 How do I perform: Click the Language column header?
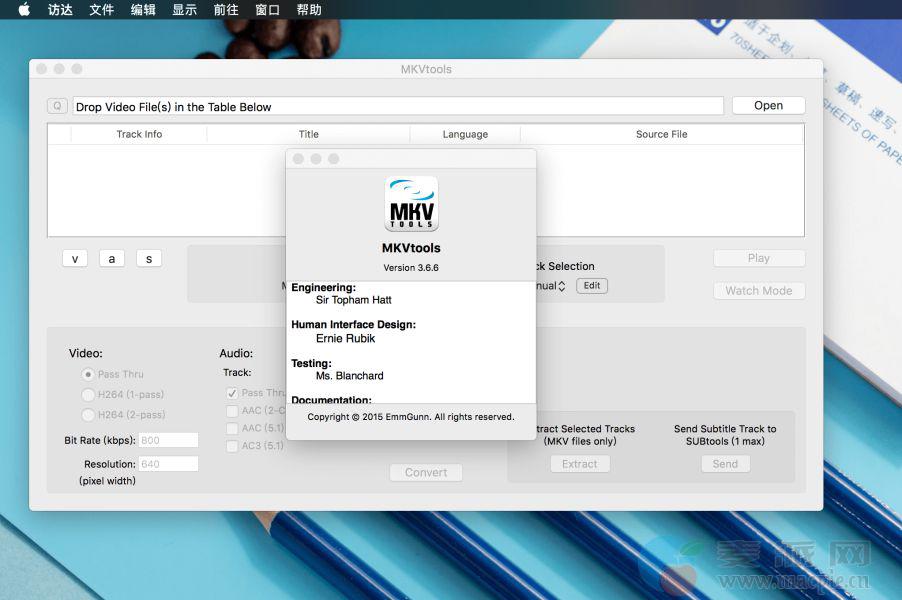point(465,134)
